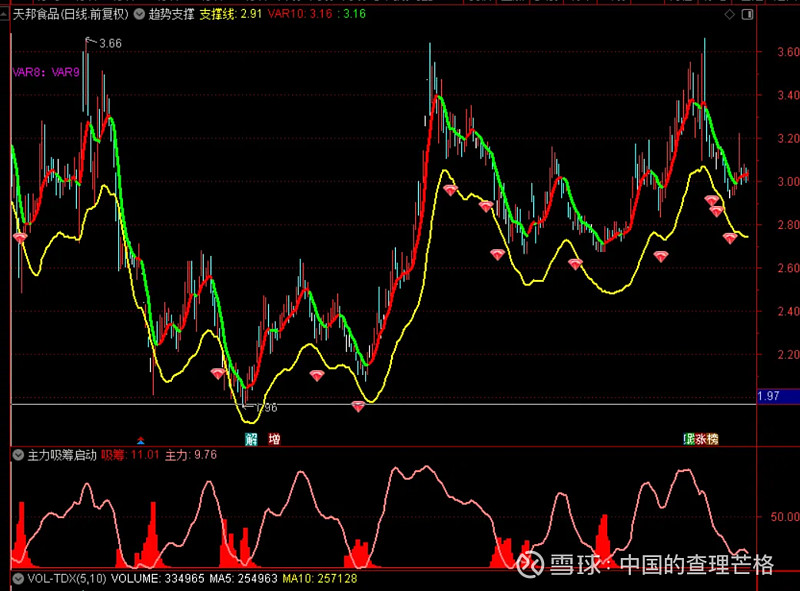This screenshot has height=591, width=800.
Task: Click the pink diamond signal below 1.96 low
Action: [358, 406]
